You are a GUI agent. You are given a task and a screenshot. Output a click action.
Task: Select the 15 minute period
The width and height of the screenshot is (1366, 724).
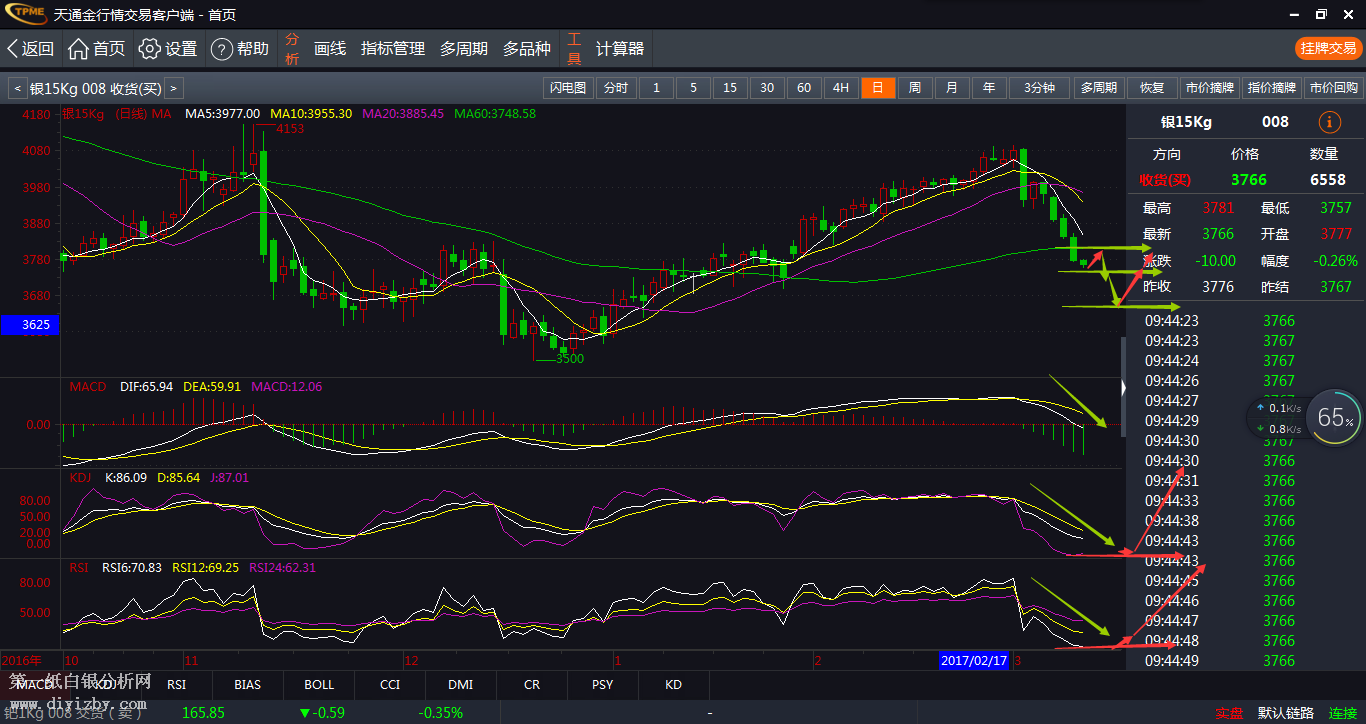(730, 88)
